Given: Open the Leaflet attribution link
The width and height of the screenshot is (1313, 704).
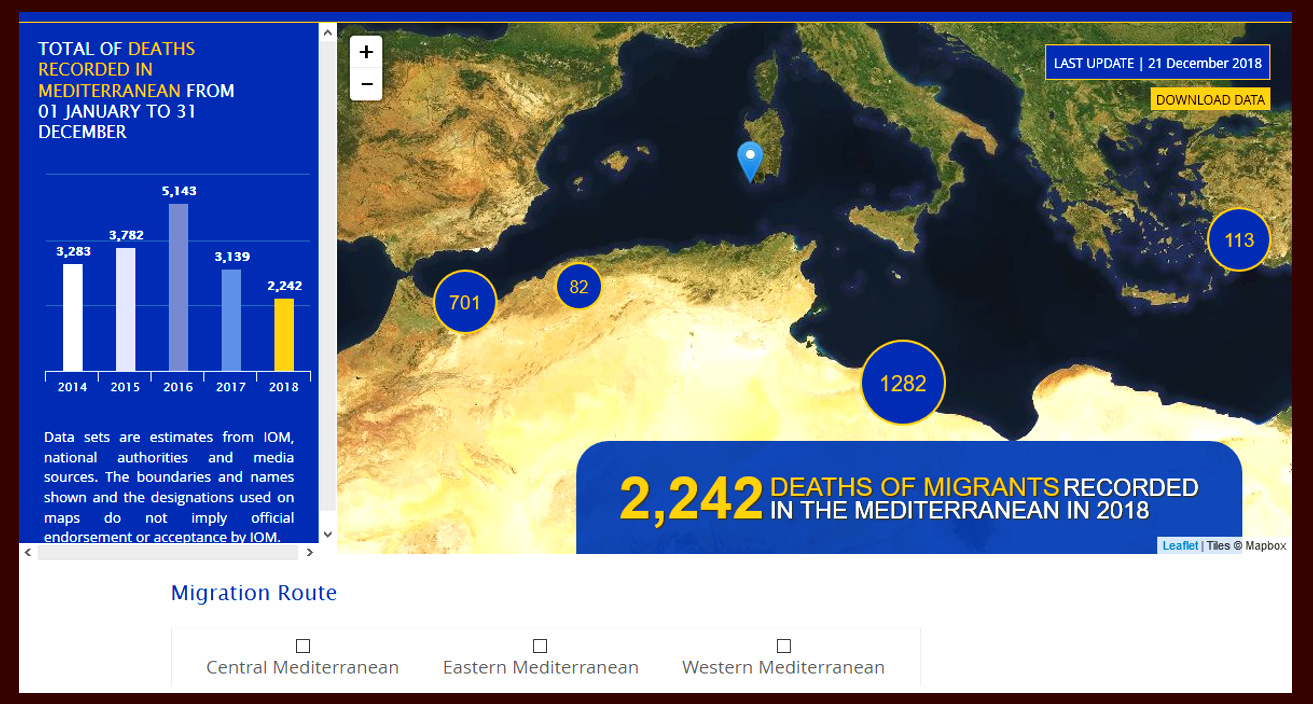Looking at the screenshot, I should click(x=1179, y=546).
